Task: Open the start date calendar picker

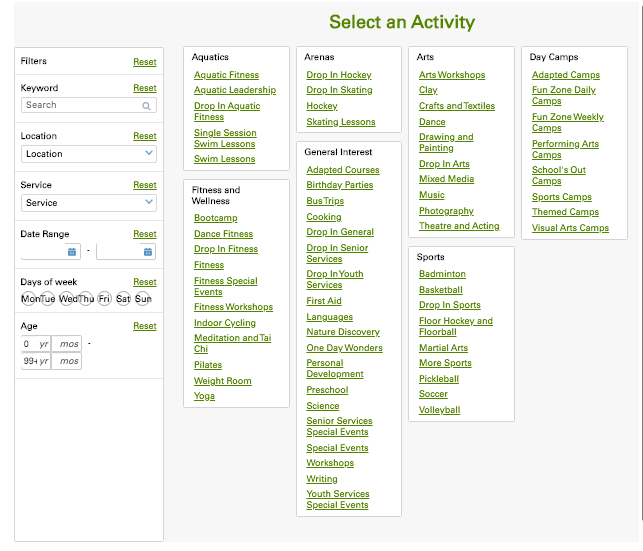Action: [x=72, y=252]
